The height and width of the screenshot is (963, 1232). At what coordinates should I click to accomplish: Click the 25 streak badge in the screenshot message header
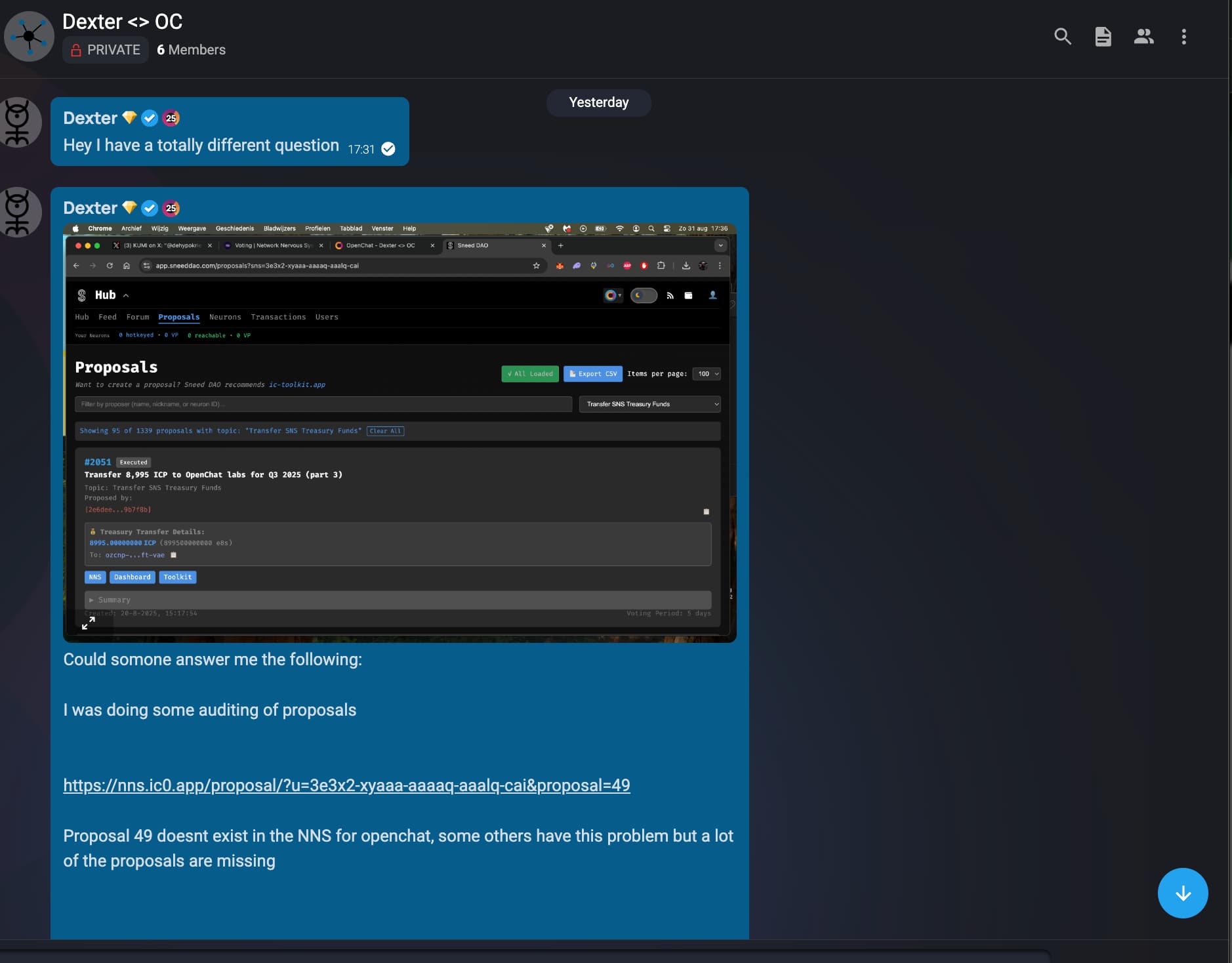pos(171,208)
